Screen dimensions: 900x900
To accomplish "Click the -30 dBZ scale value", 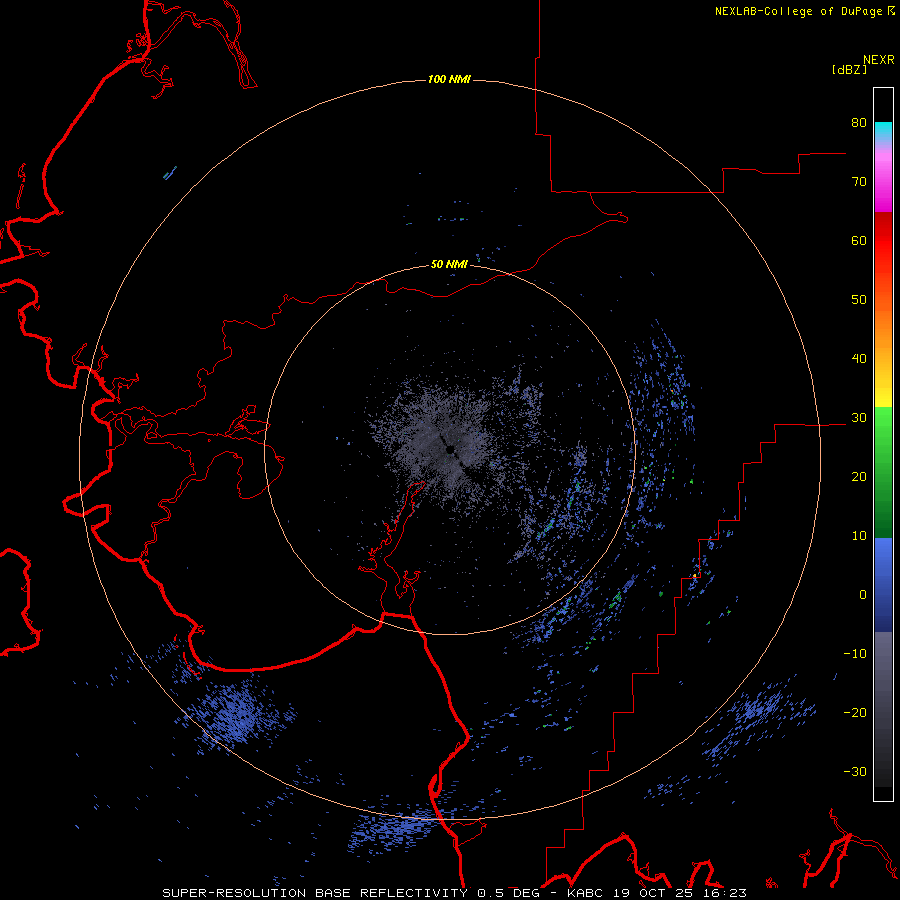I will coord(855,771).
